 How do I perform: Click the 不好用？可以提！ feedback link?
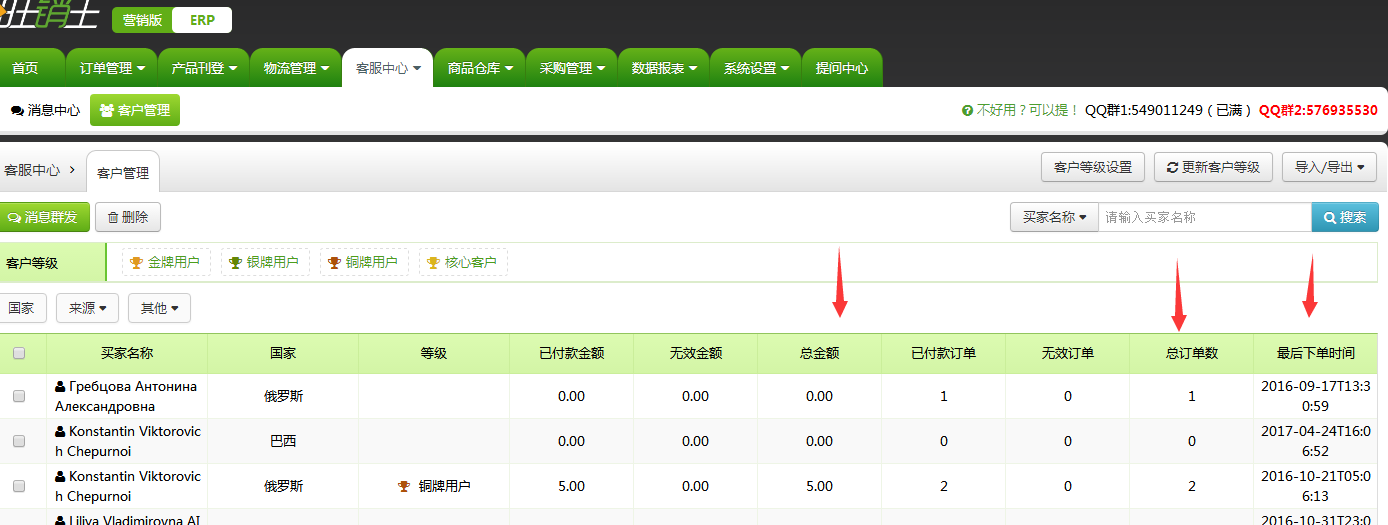click(x=1020, y=110)
